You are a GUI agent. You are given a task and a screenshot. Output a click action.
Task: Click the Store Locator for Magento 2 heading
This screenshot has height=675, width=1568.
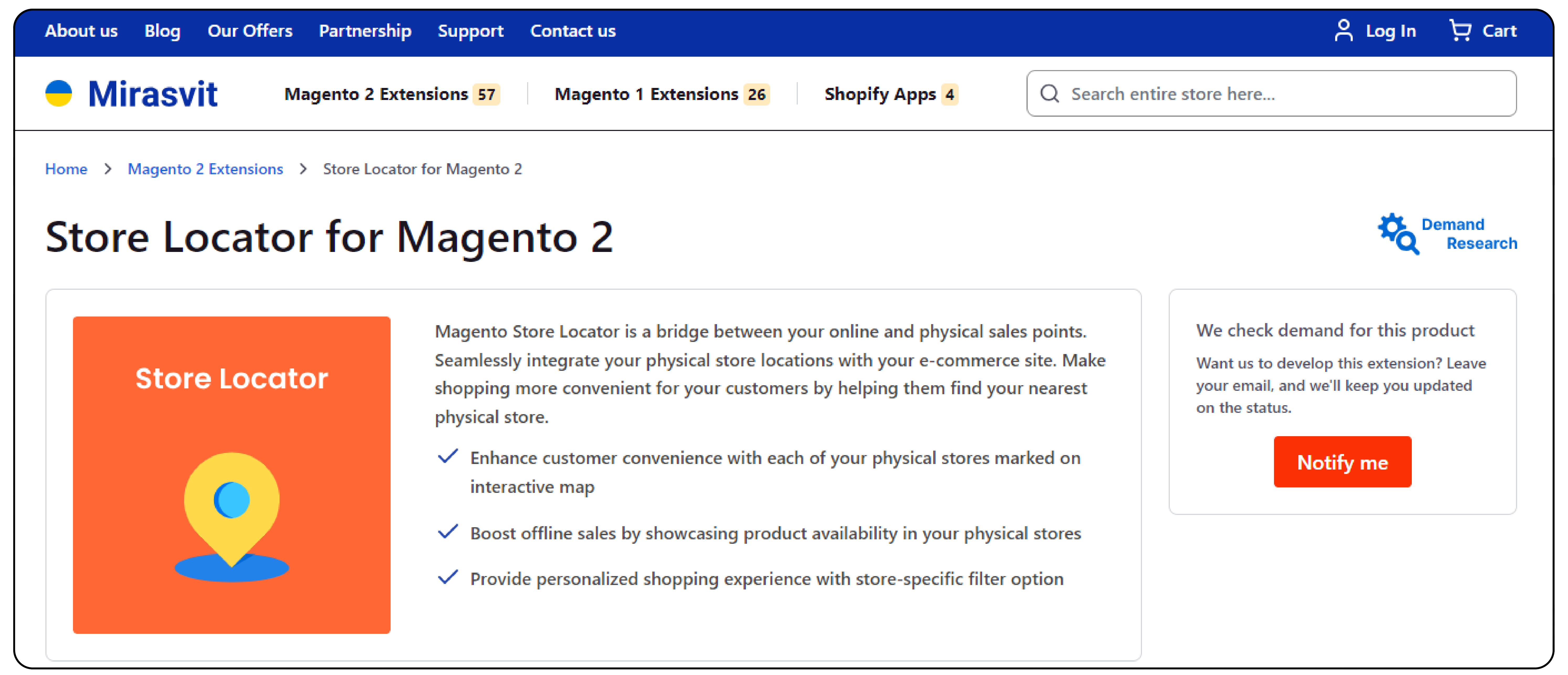click(329, 237)
